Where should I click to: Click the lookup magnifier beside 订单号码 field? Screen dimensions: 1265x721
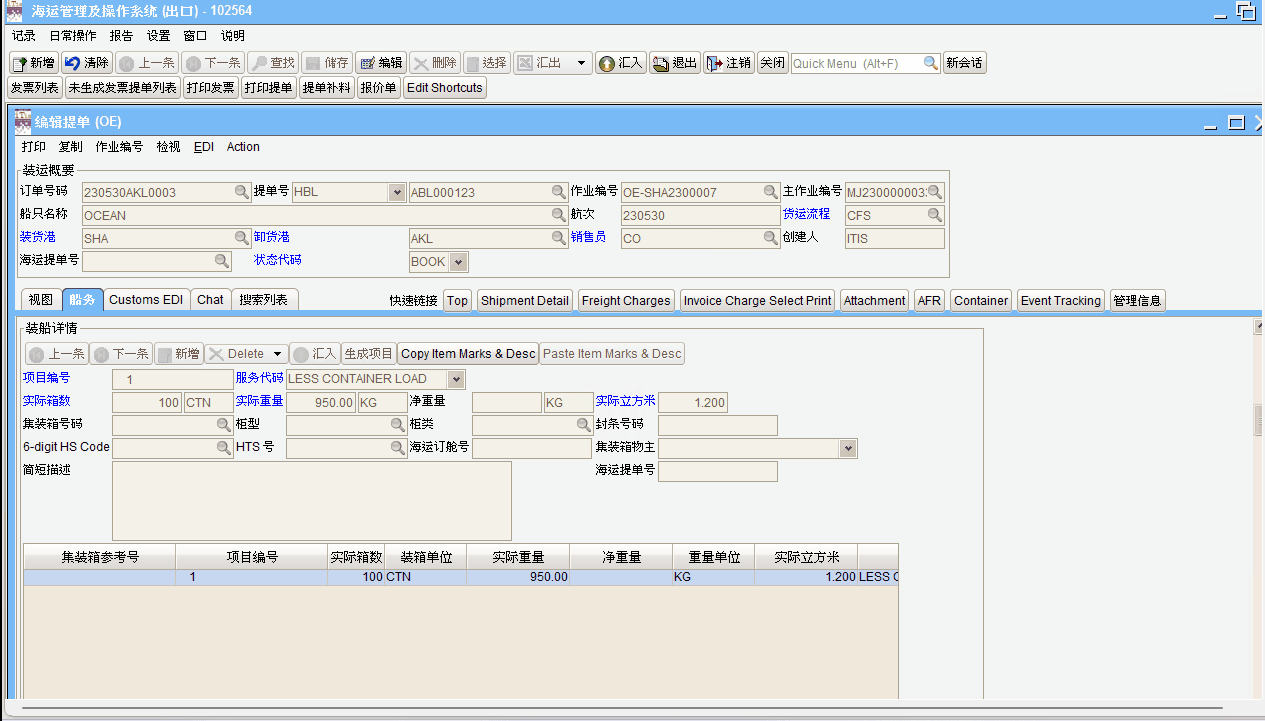pos(242,192)
